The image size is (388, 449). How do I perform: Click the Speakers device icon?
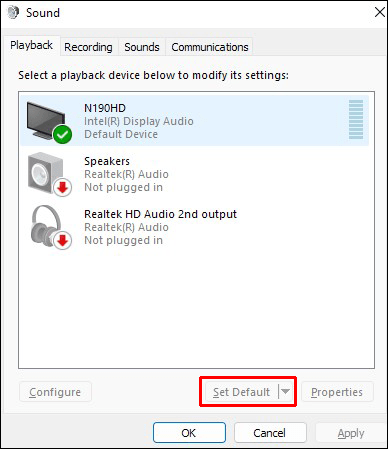[x=46, y=173]
